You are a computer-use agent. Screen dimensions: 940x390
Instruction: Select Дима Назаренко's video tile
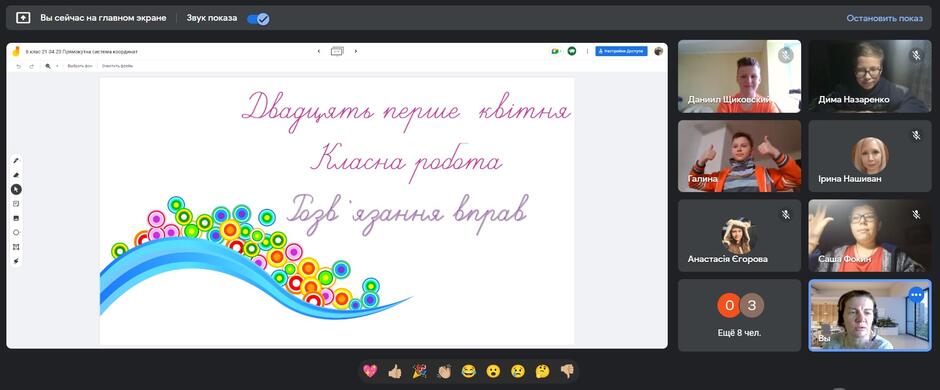pos(870,76)
